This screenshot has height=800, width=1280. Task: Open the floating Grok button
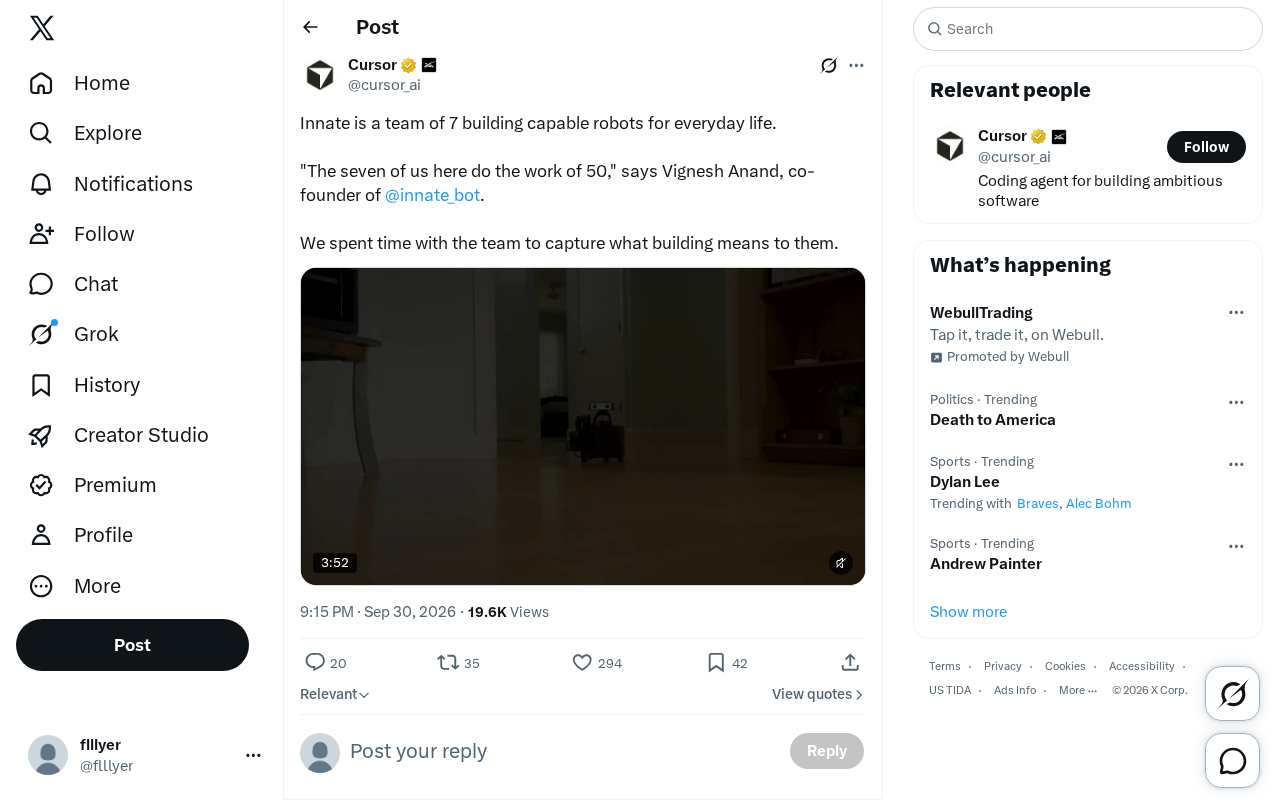click(x=1233, y=693)
